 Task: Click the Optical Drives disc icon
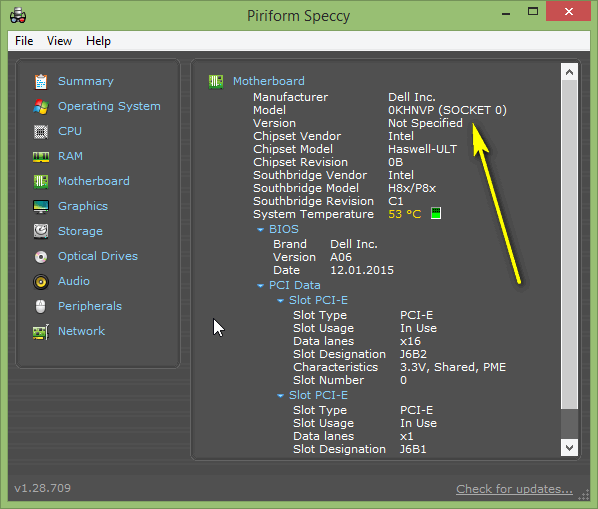(41, 257)
